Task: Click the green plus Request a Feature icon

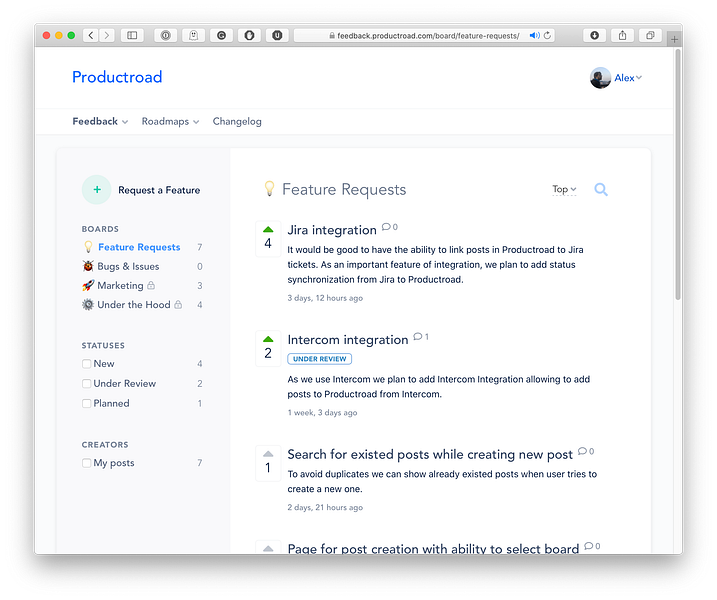Action: click(96, 189)
